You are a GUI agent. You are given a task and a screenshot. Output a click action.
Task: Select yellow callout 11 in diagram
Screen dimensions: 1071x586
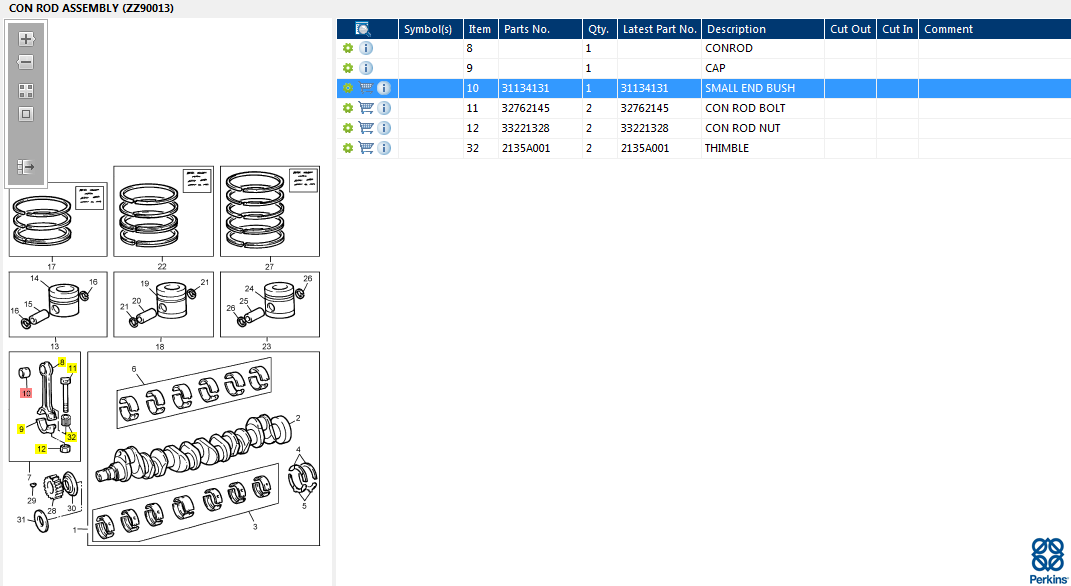[72, 368]
